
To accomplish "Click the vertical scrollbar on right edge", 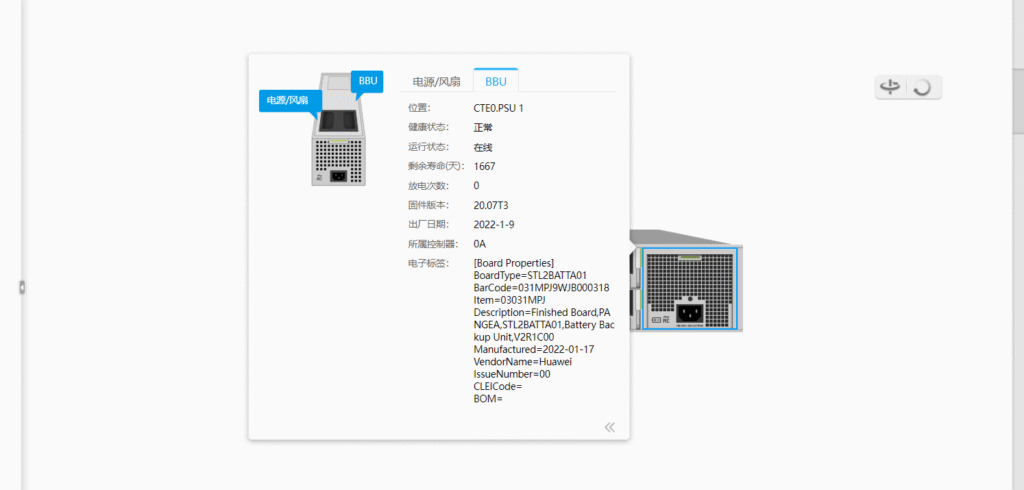I will [x=1018, y=99].
